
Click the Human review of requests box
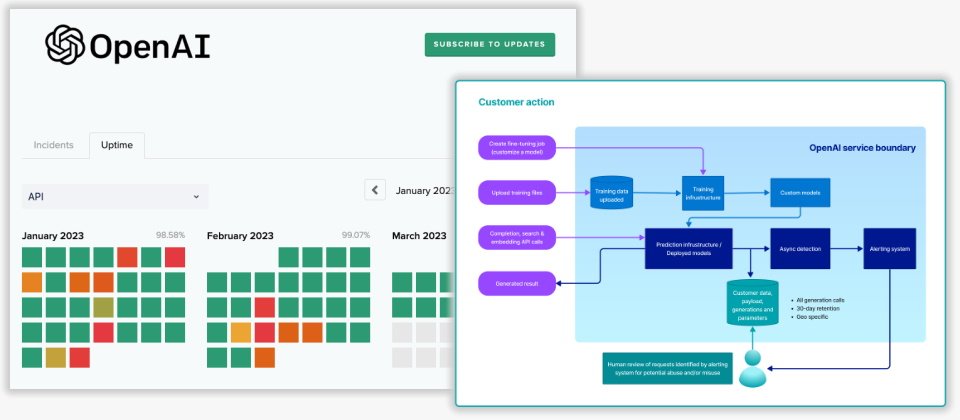[667, 368]
